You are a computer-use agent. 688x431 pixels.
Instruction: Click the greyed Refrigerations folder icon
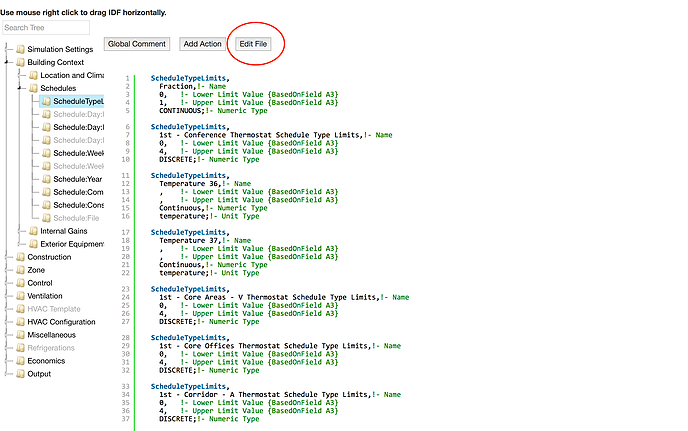tap(20, 348)
